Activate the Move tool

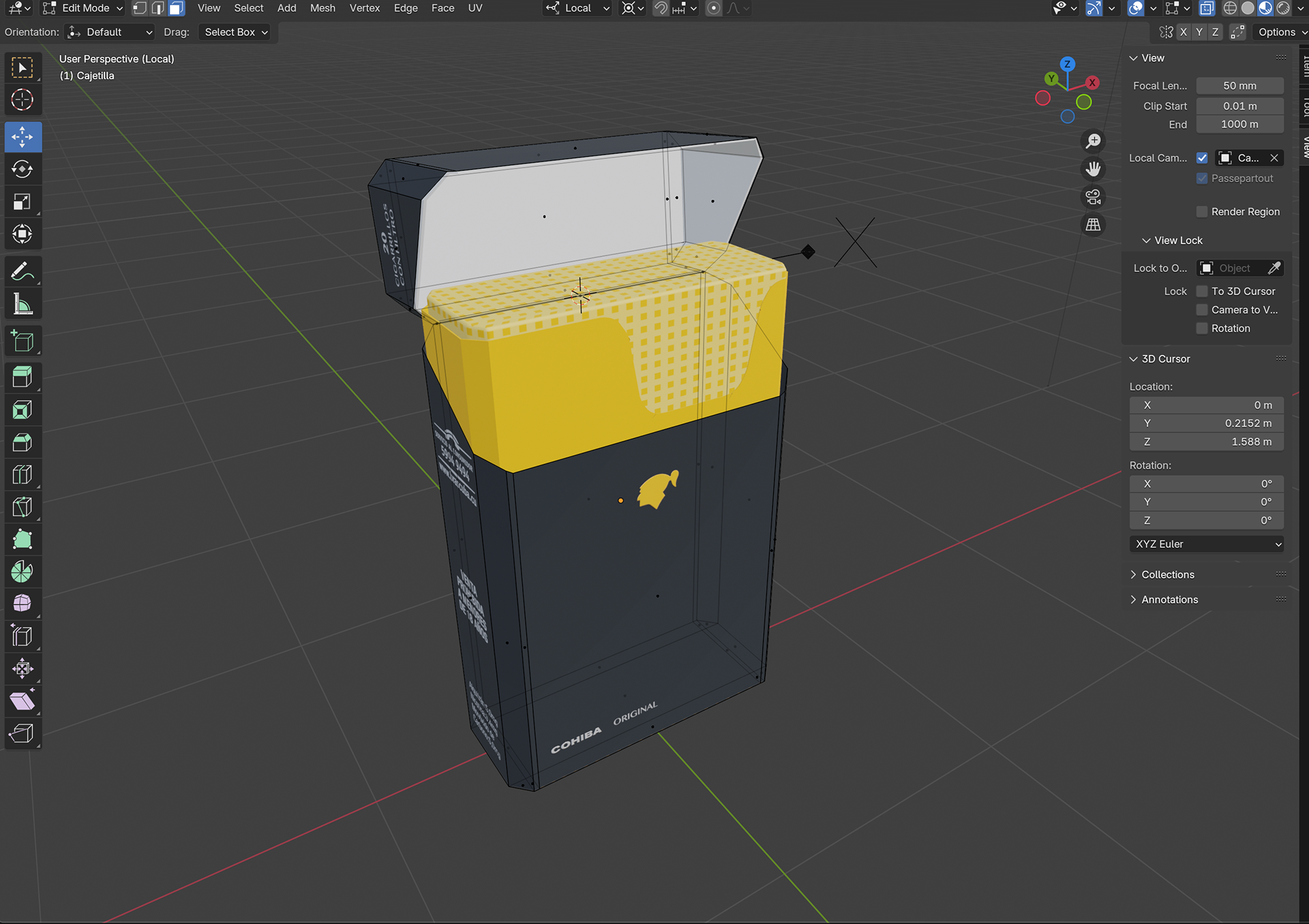point(22,137)
